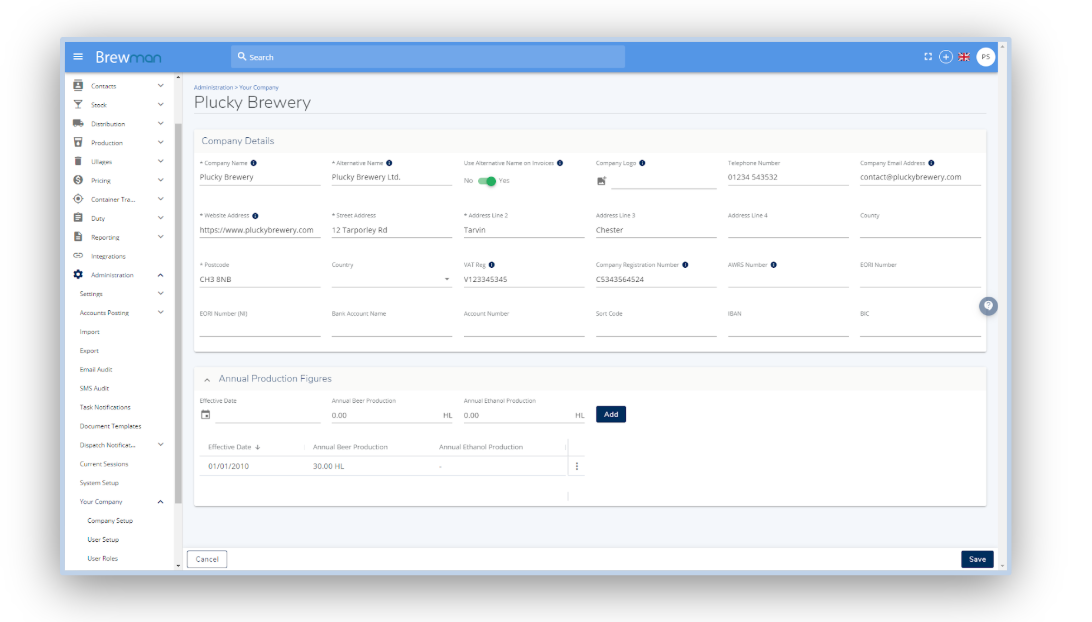Image resolution: width=1092 pixels, height=622 pixels.
Task: Click into the Search field
Action: click(428, 57)
